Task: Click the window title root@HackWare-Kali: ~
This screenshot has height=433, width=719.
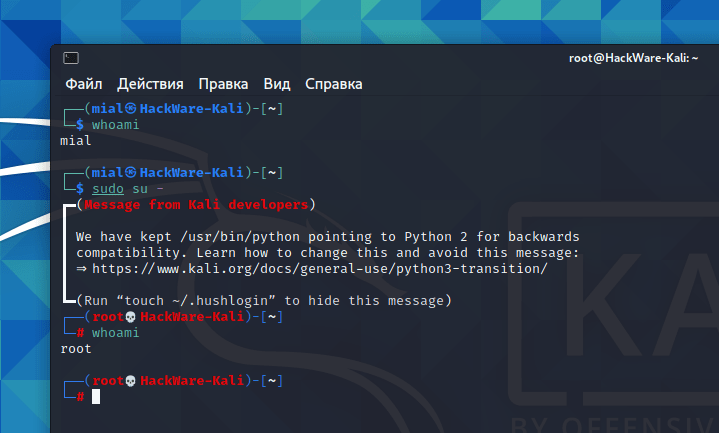Action: tap(633, 58)
